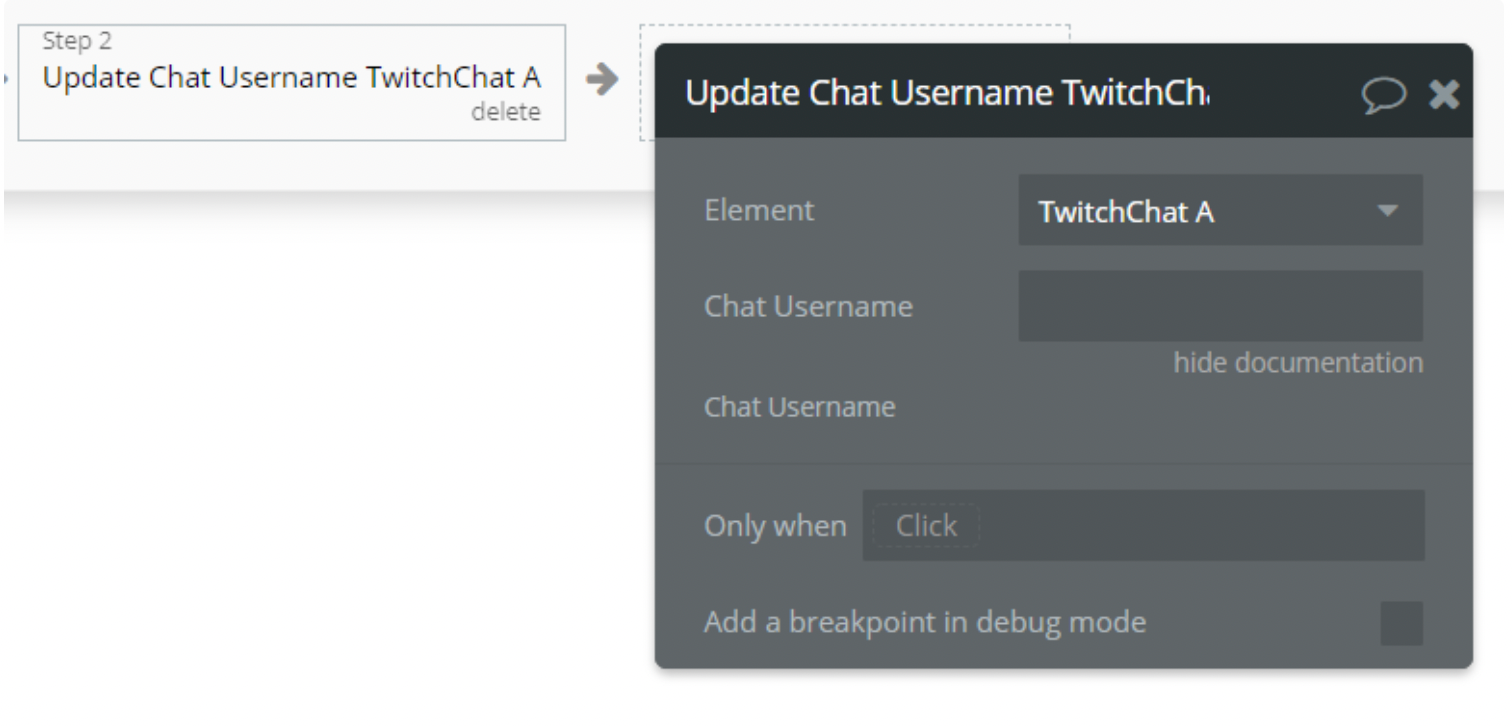Image resolution: width=1512 pixels, height=726 pixels.
Task: Click the Chat Username documentation text
Action: [800, 407]
